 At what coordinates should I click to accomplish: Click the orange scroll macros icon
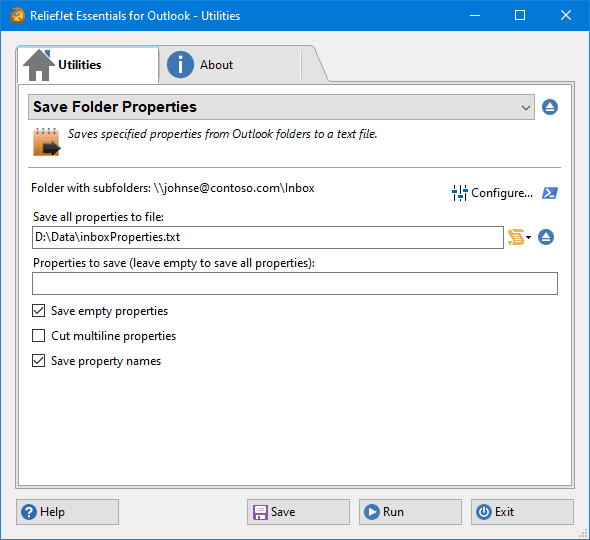tap(516, 237)
